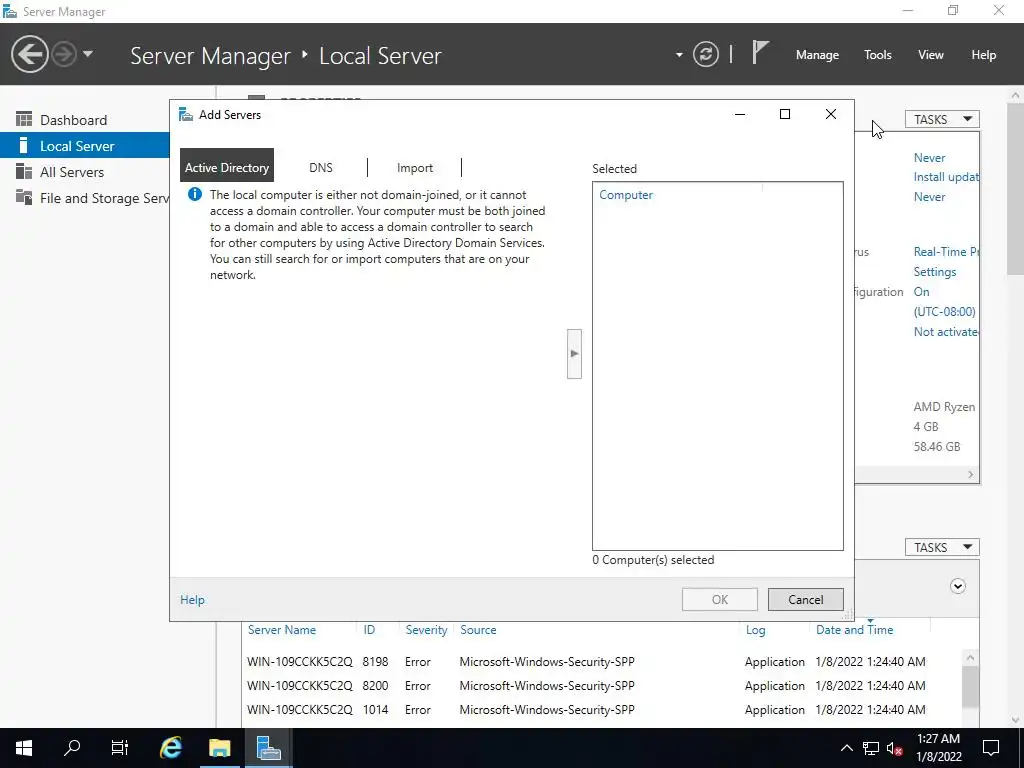Open the Windows Start menu

[x=24, y=748]
